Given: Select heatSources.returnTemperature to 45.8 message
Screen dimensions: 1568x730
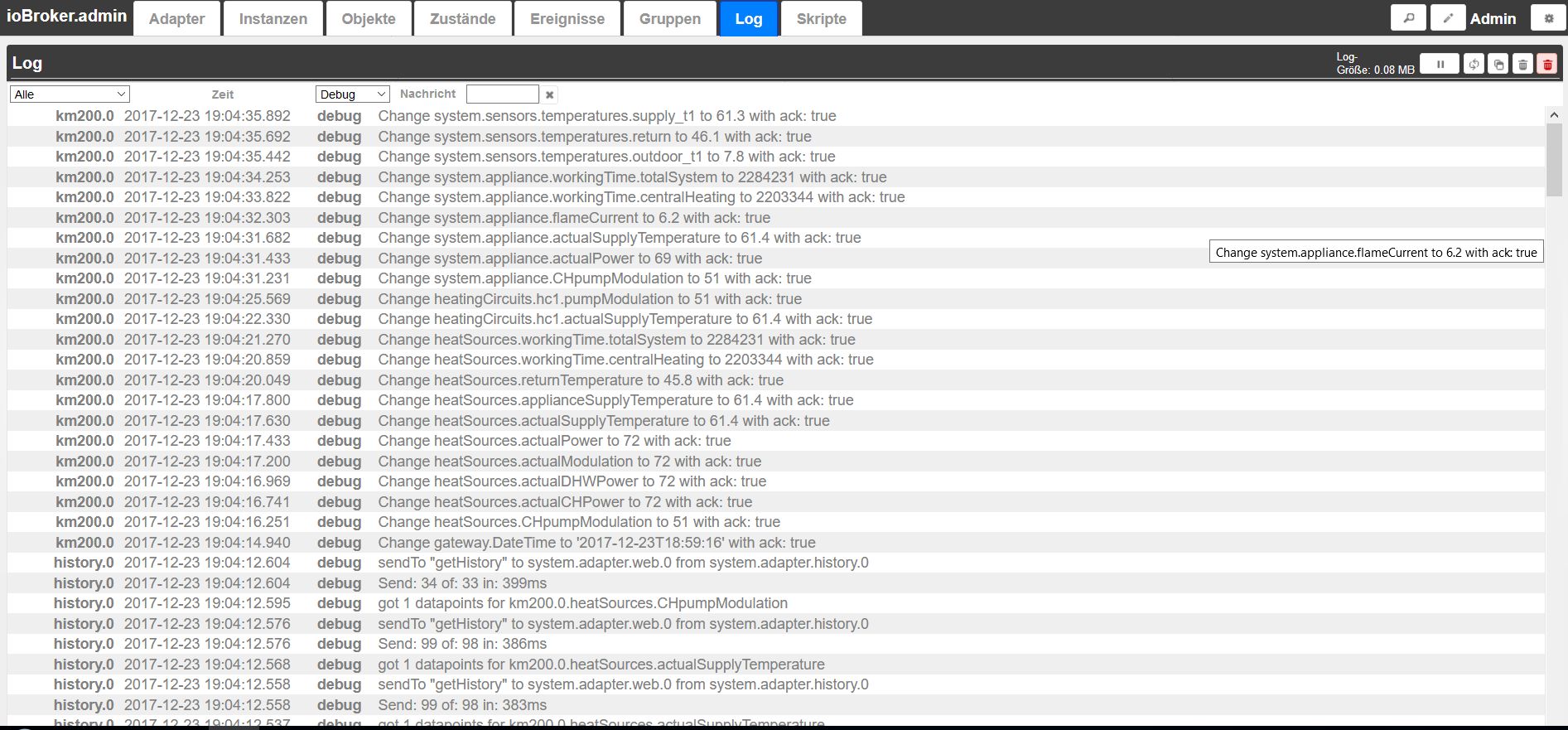Looking at the screenshot, I should coord(581,380).
